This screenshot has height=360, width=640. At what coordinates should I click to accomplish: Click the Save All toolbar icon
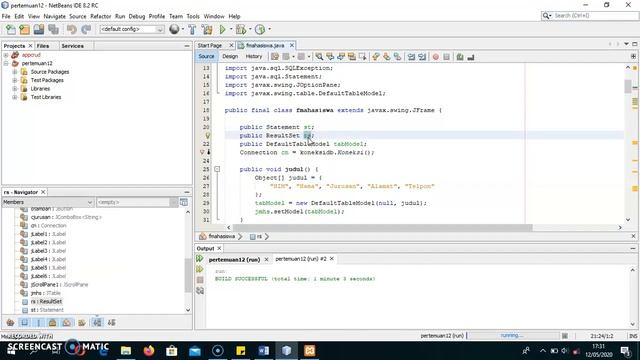(53, 29)
